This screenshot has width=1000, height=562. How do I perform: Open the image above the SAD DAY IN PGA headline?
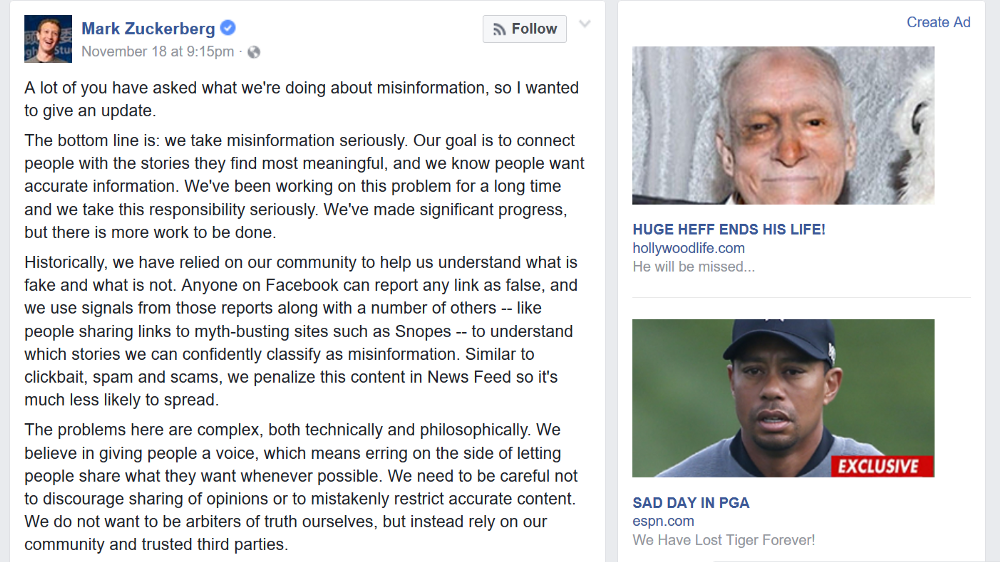click(x=783, y=398)
